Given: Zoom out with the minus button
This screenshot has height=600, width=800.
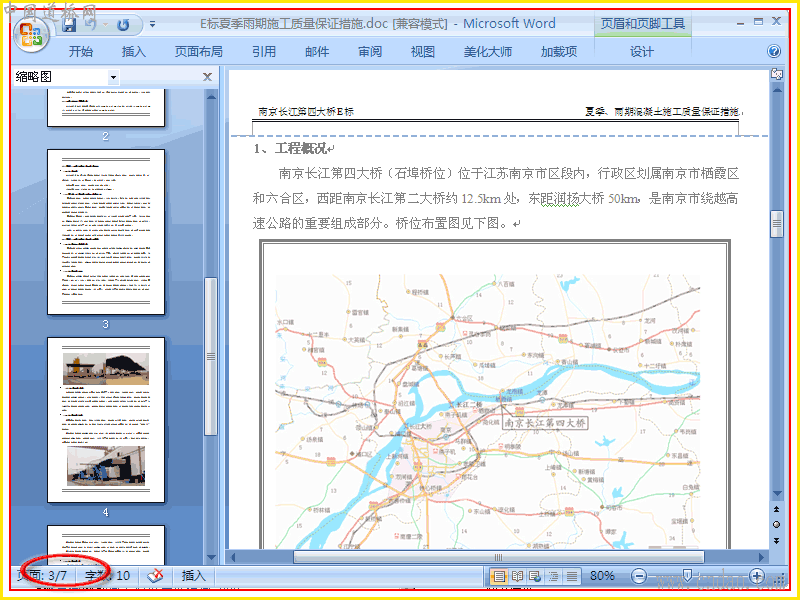Looking at the screenshot, I should click(638, 577).
